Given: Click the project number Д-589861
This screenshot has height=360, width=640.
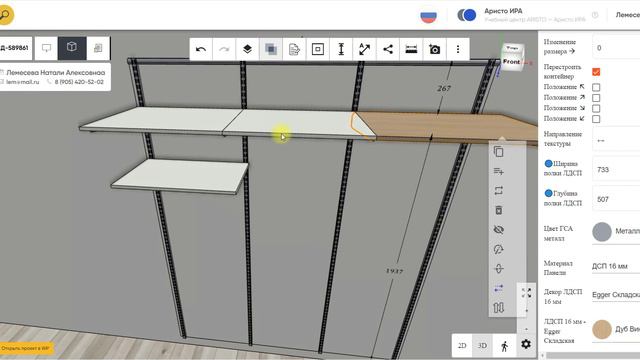Looking at the screenshot, I should click(15, 48).
